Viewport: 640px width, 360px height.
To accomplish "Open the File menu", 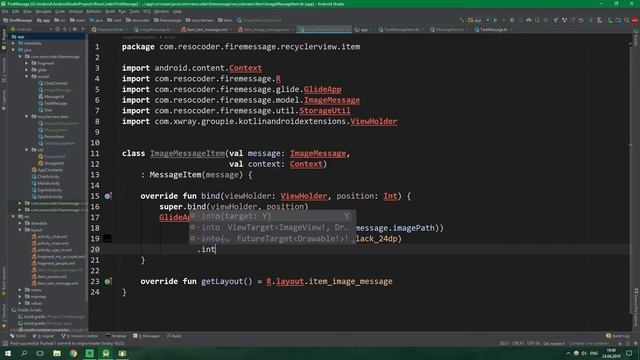I will [5, 11].
